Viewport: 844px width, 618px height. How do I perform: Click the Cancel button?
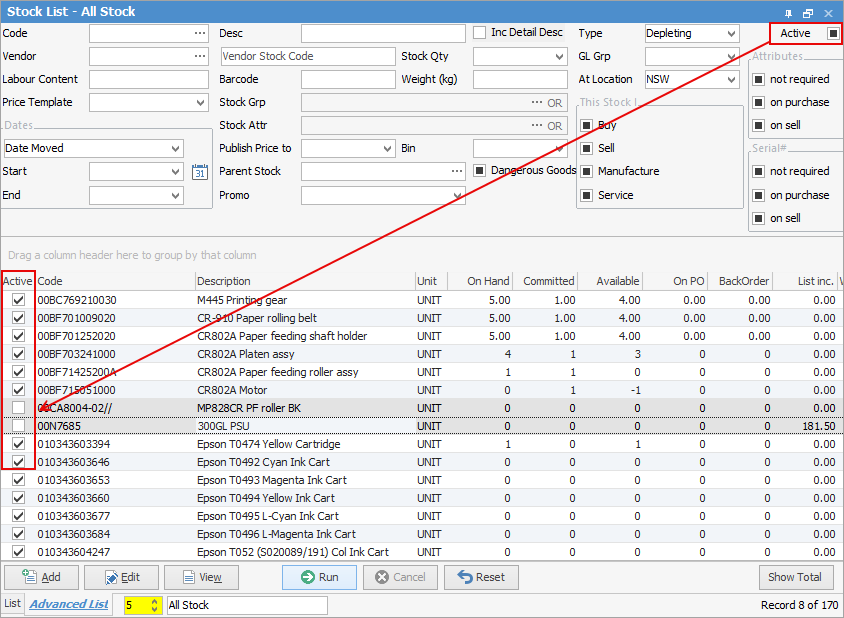point(400,577)
